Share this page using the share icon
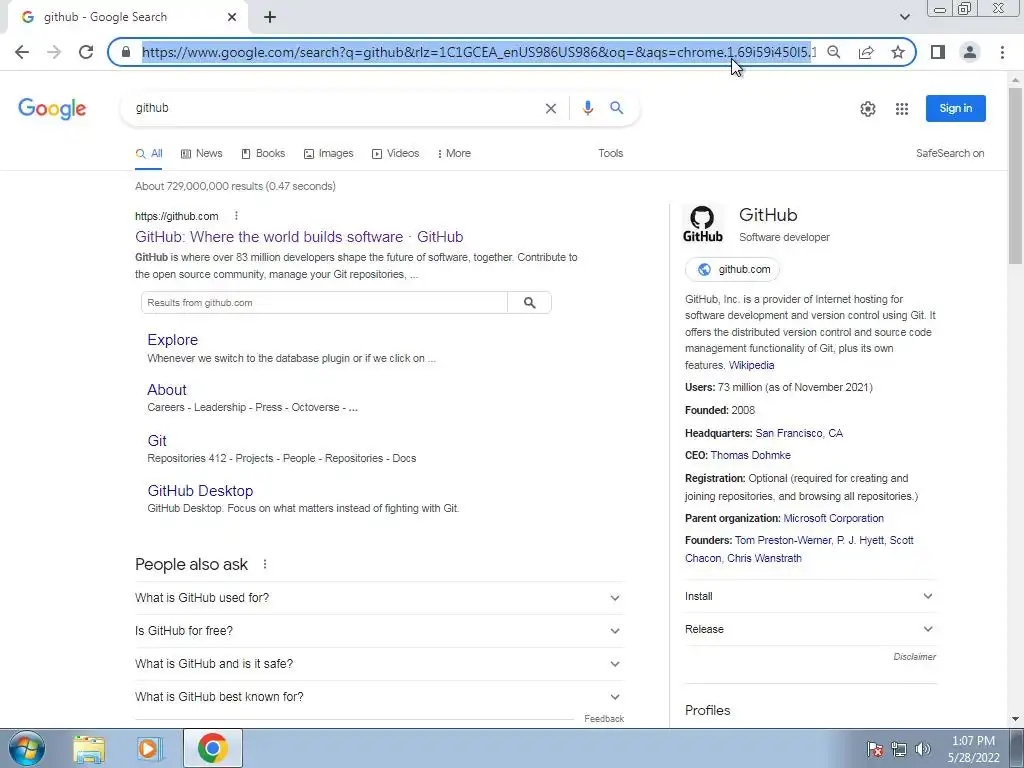The image size is (1024, 768). (866, 52)
